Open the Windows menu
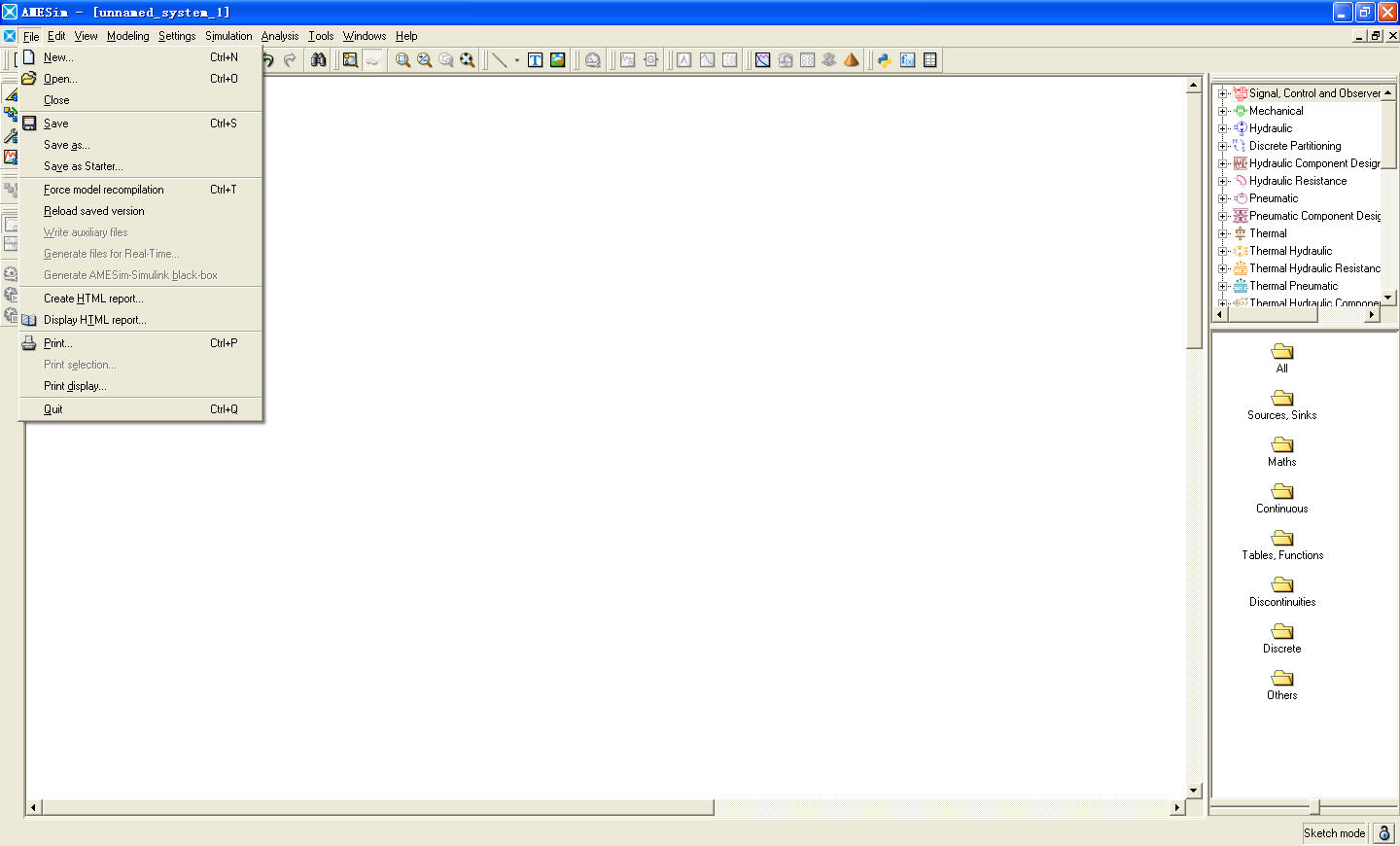Screen dimensions: 1400x846 [365, 36]
